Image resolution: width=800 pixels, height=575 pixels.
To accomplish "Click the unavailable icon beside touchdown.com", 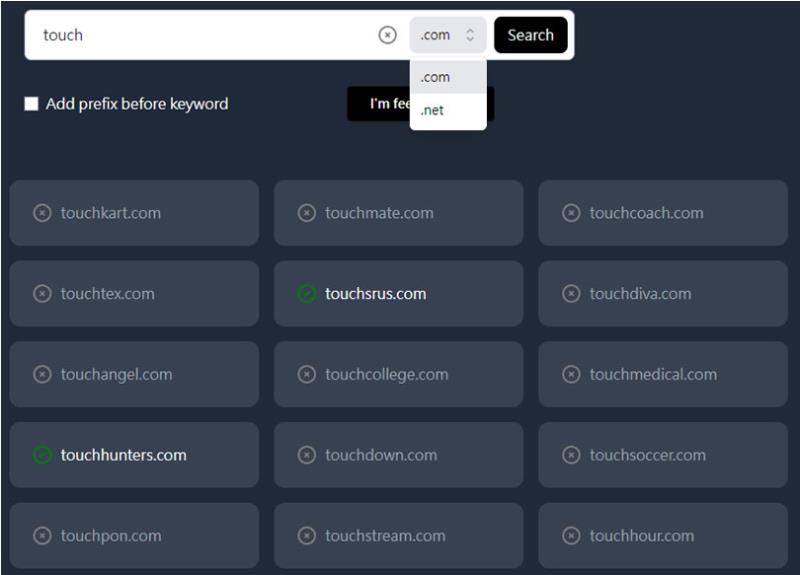I will (307, 455).
